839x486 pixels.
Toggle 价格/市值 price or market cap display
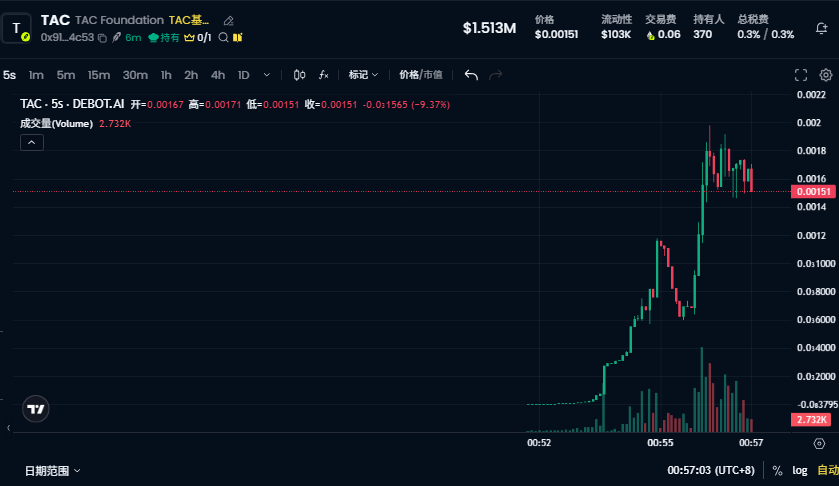tap(421, 75)
